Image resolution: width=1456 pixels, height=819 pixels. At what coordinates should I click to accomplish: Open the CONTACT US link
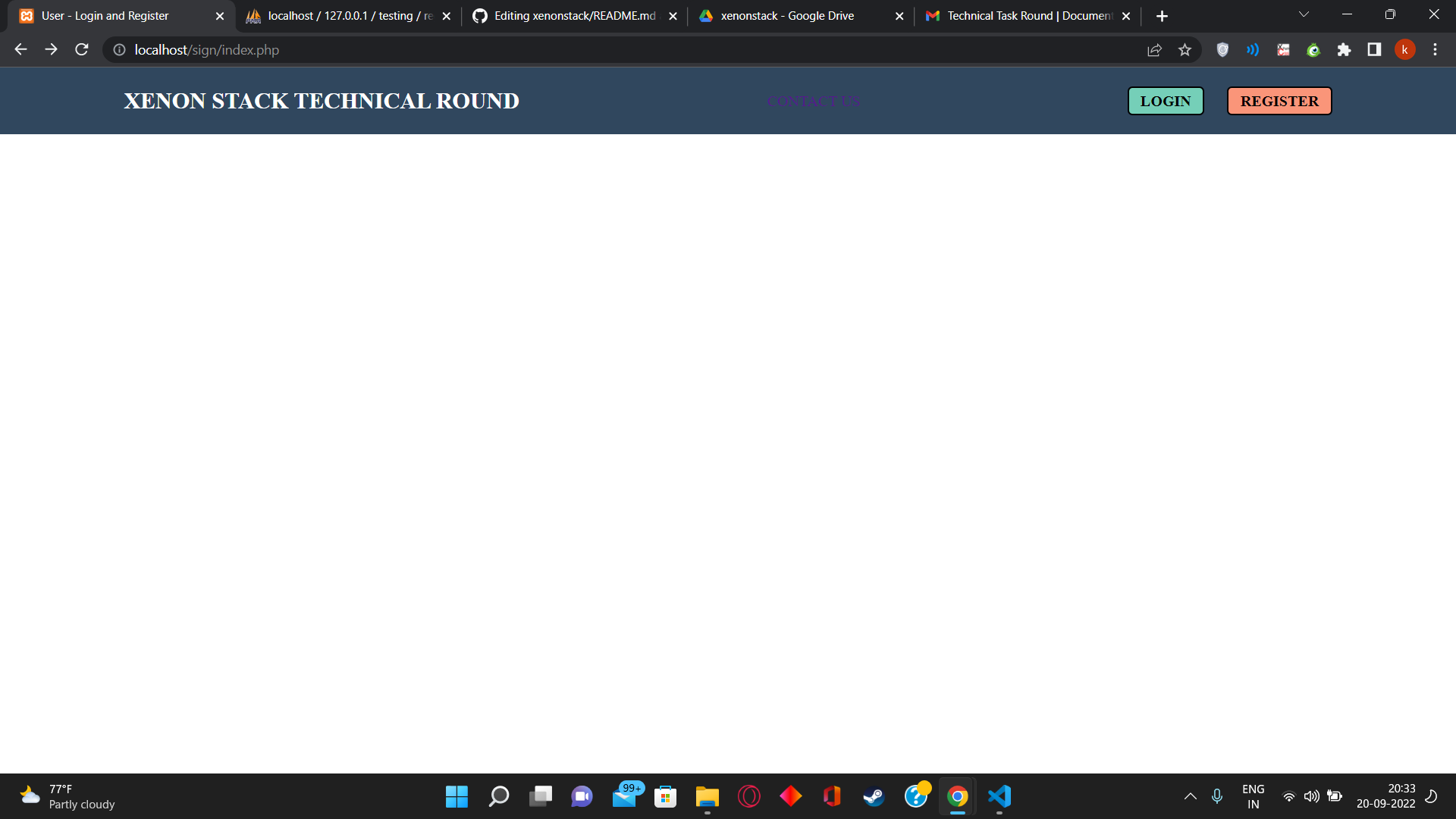(813, 101)
